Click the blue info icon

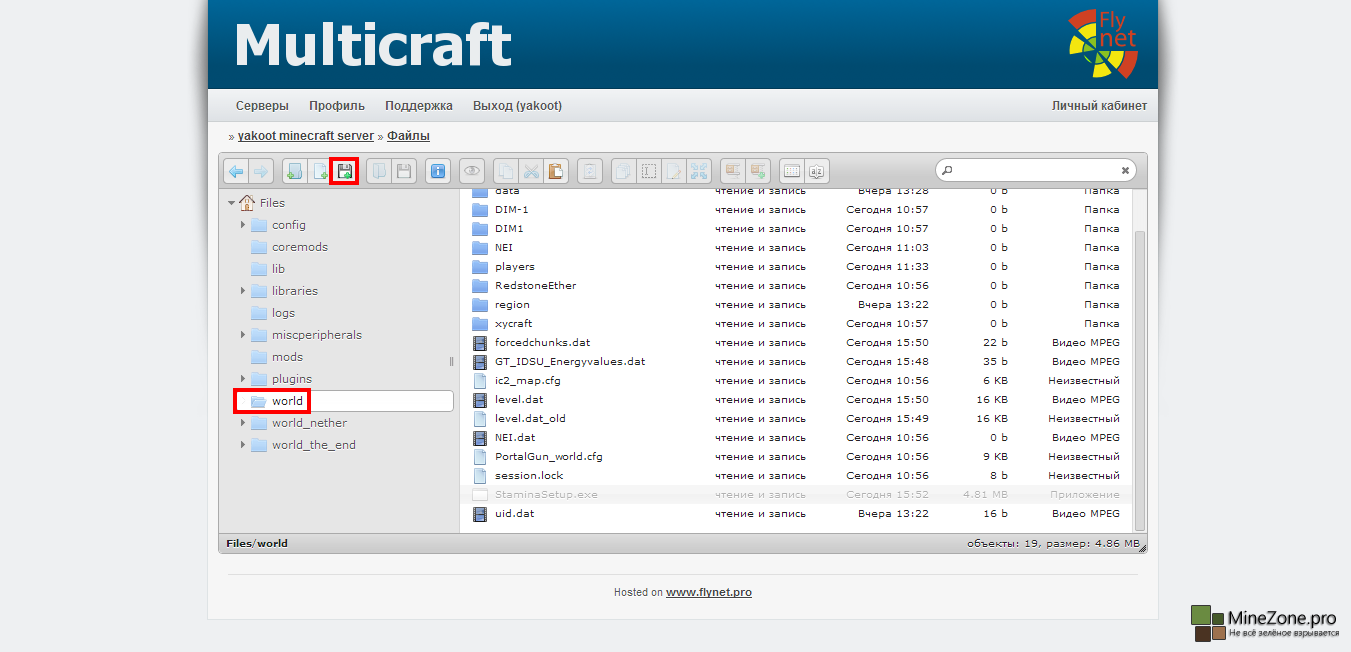437,172
